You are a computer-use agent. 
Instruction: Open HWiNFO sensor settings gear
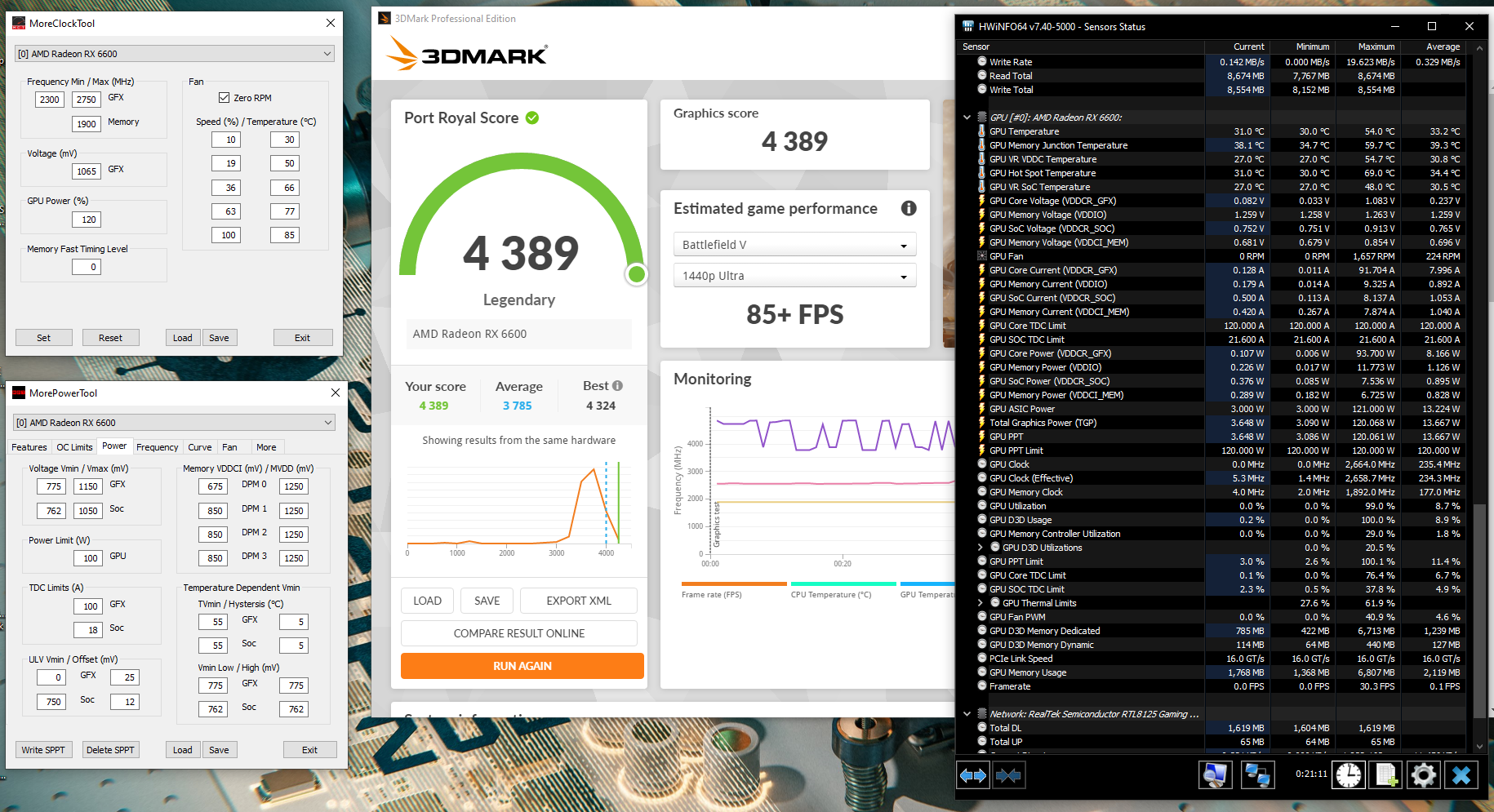(1424, 775)
